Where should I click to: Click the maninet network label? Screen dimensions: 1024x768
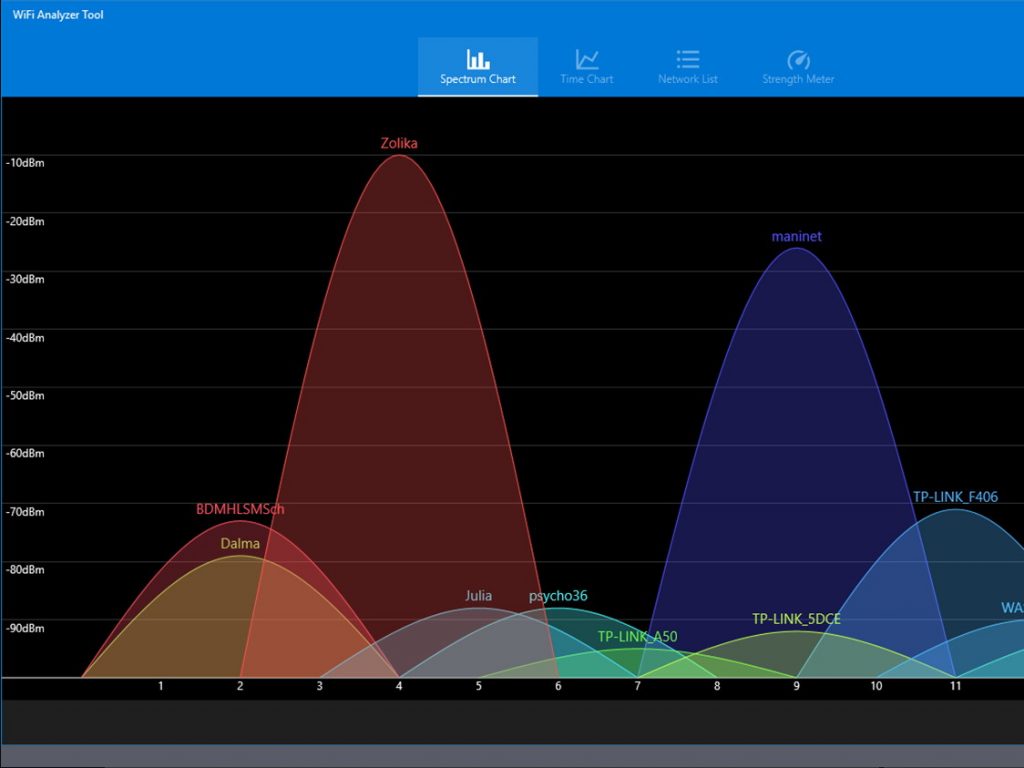(797, 237)
